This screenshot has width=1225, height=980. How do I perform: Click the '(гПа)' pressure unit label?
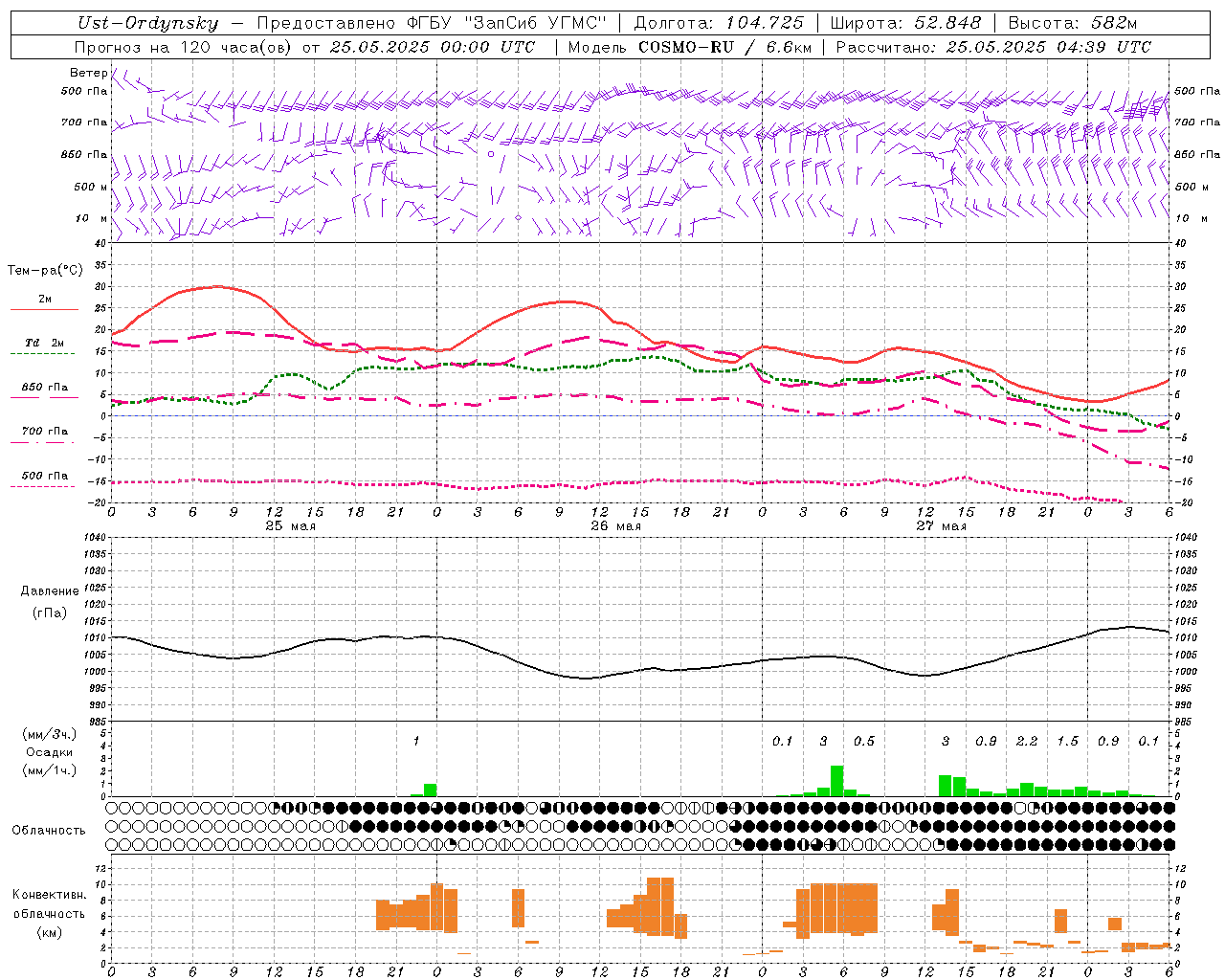click(x=50, y=613)
